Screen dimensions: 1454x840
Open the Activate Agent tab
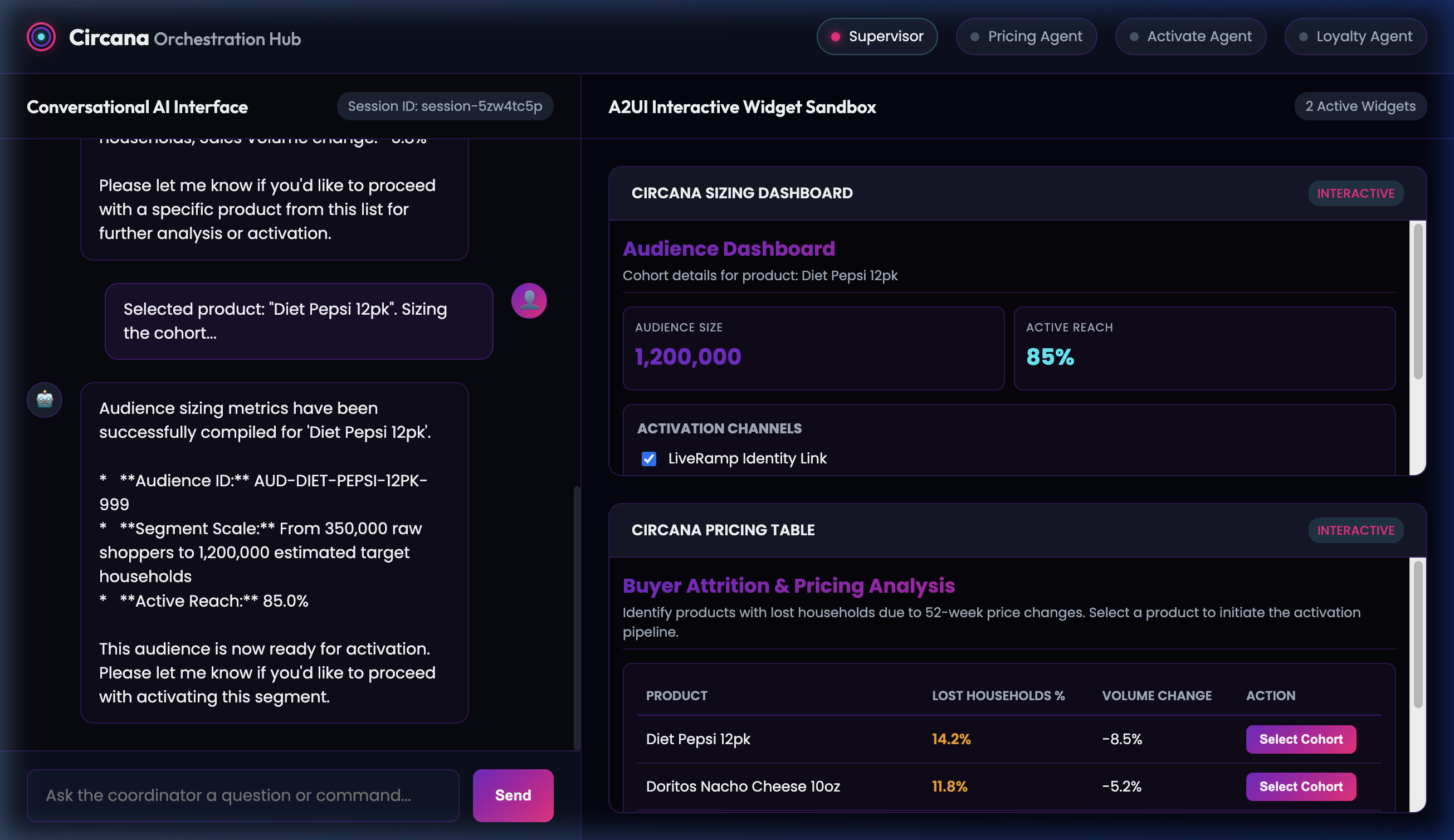tap(1190, 37)
